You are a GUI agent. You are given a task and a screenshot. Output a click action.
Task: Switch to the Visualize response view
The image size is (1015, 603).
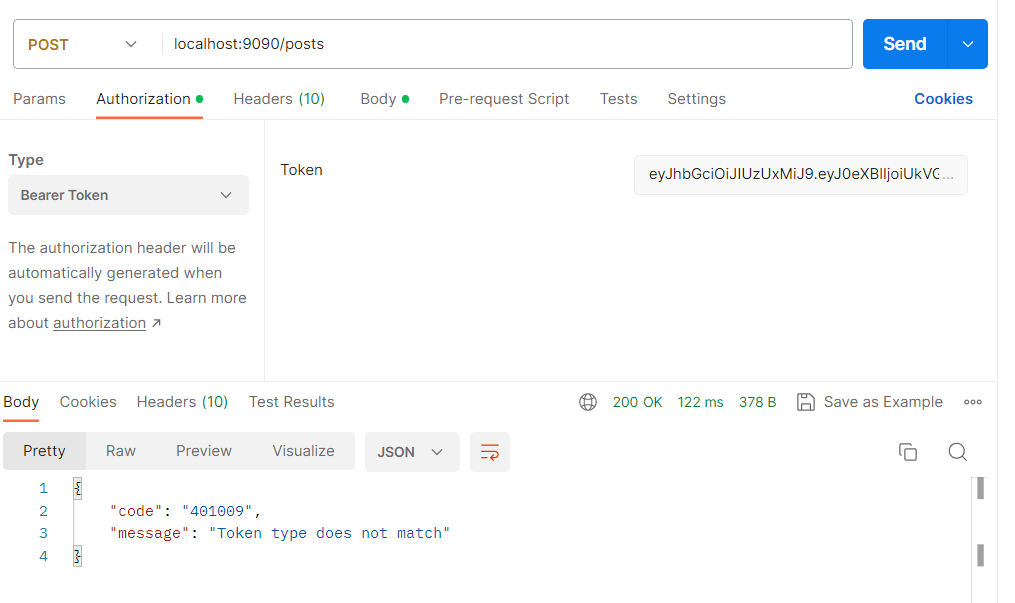[x=303, y=451]
